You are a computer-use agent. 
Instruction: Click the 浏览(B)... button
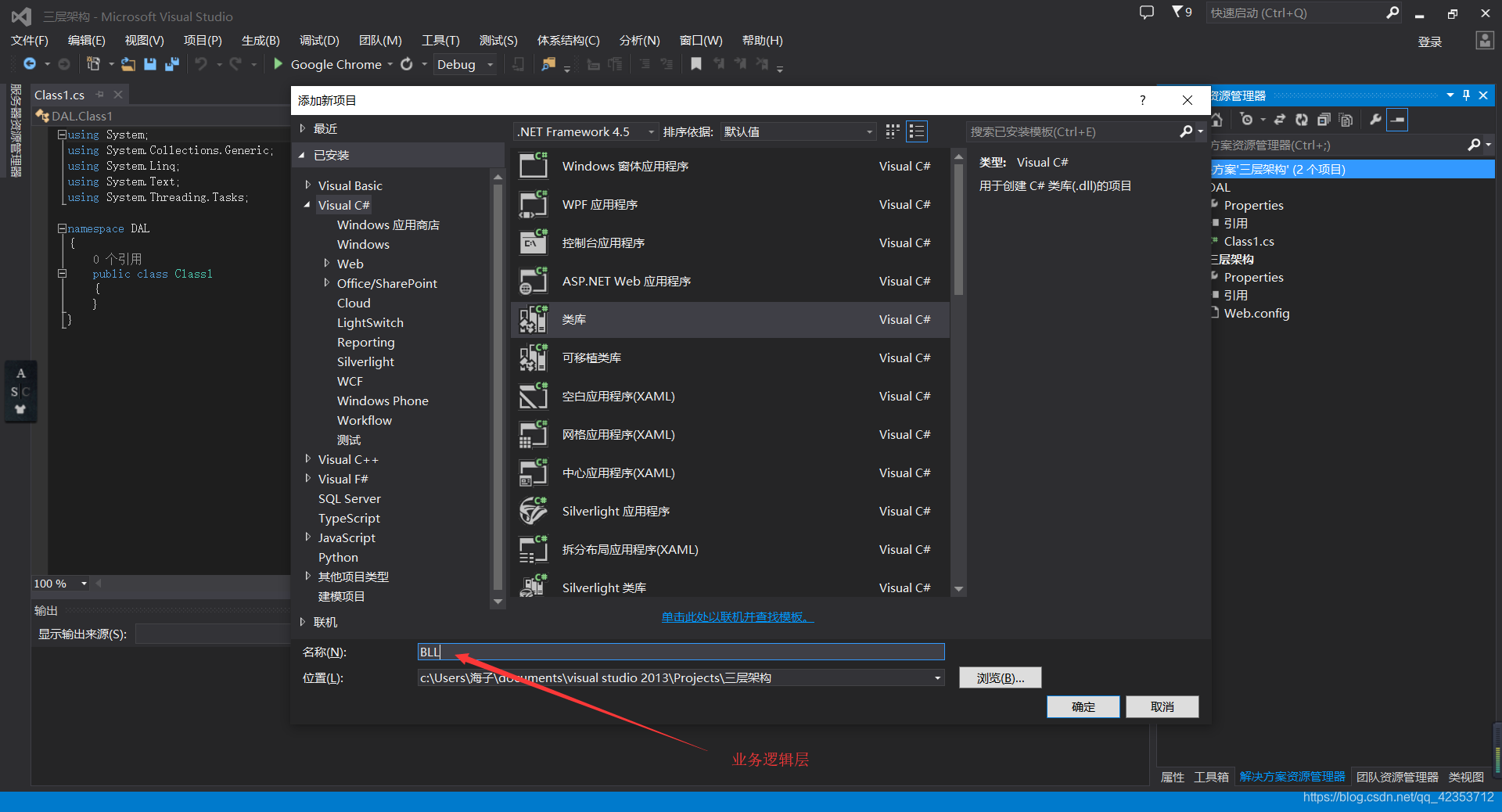(1000, 677)
